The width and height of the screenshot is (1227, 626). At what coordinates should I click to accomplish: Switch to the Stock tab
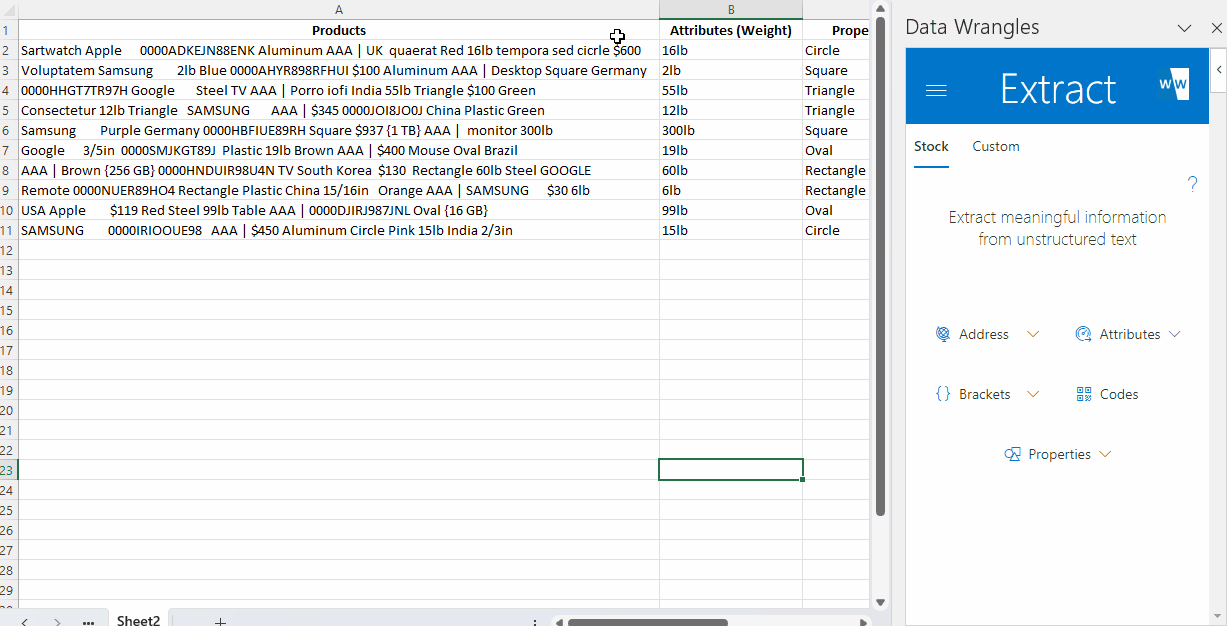931,146
